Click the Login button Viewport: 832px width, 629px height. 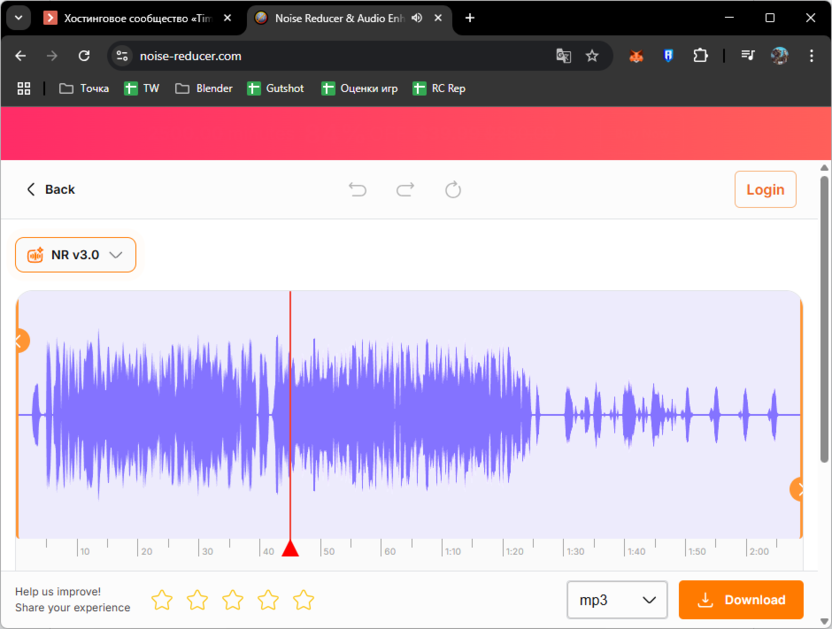pos(765,189)
